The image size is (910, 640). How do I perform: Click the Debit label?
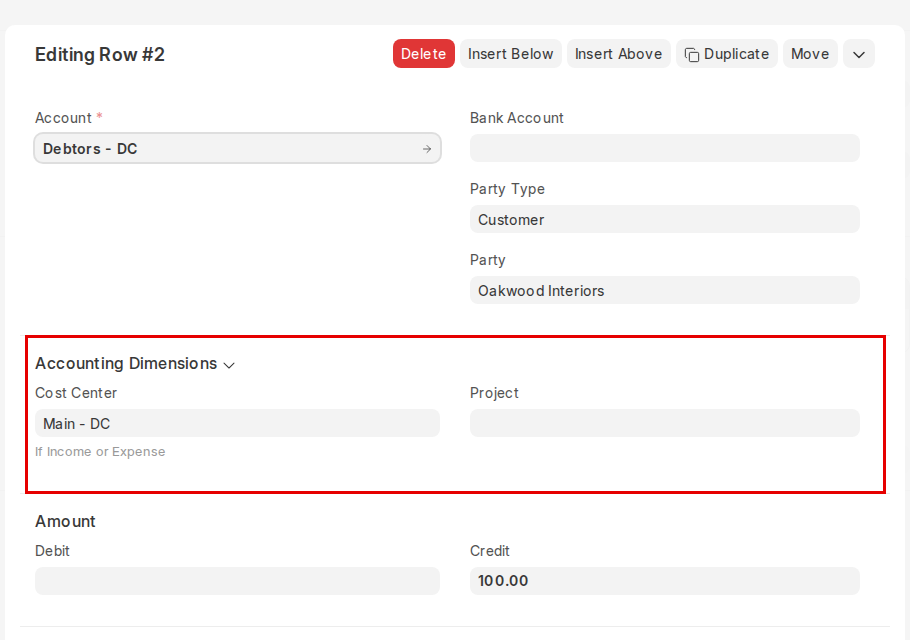[52, 551]
